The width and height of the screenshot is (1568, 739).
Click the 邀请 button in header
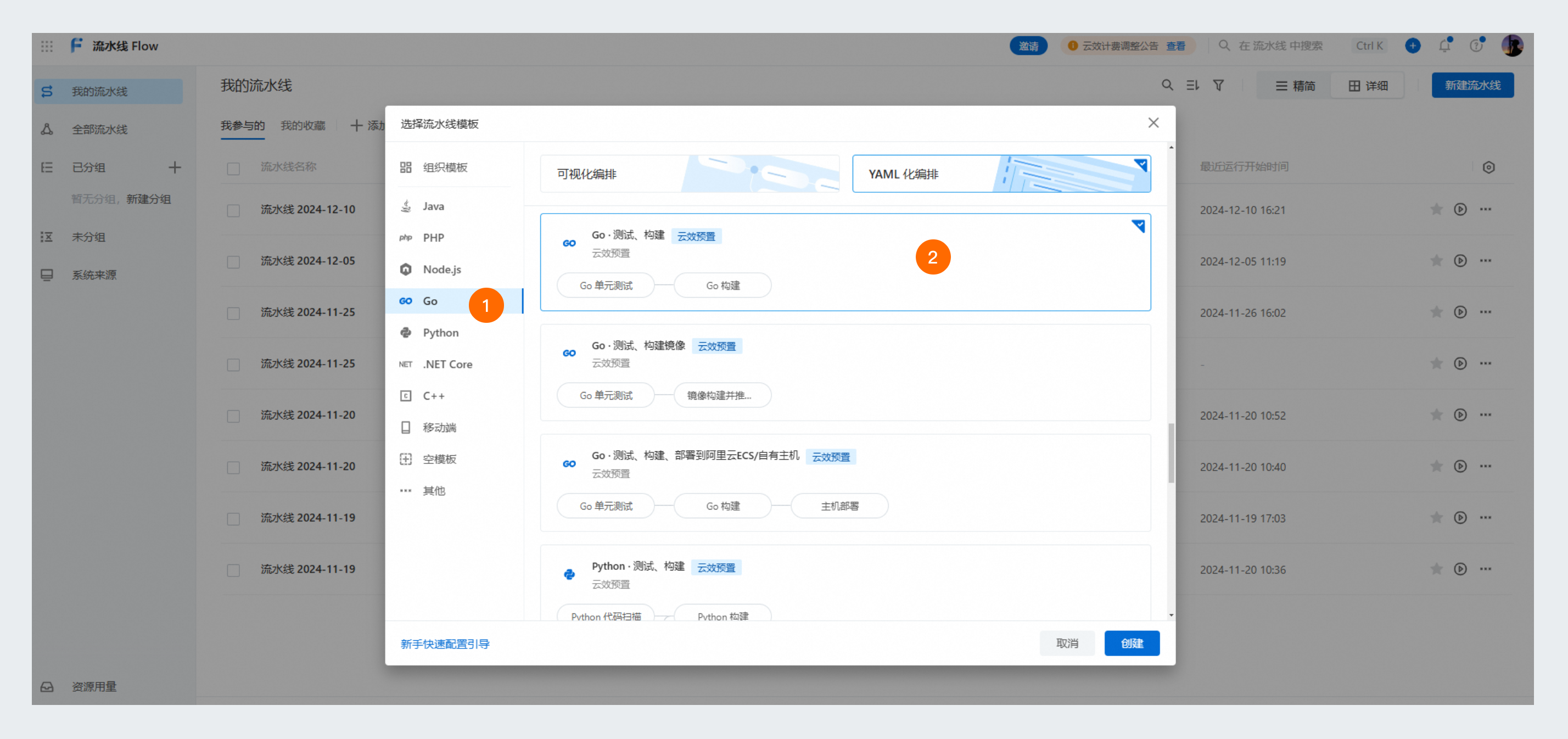(x=1028, y=46)
